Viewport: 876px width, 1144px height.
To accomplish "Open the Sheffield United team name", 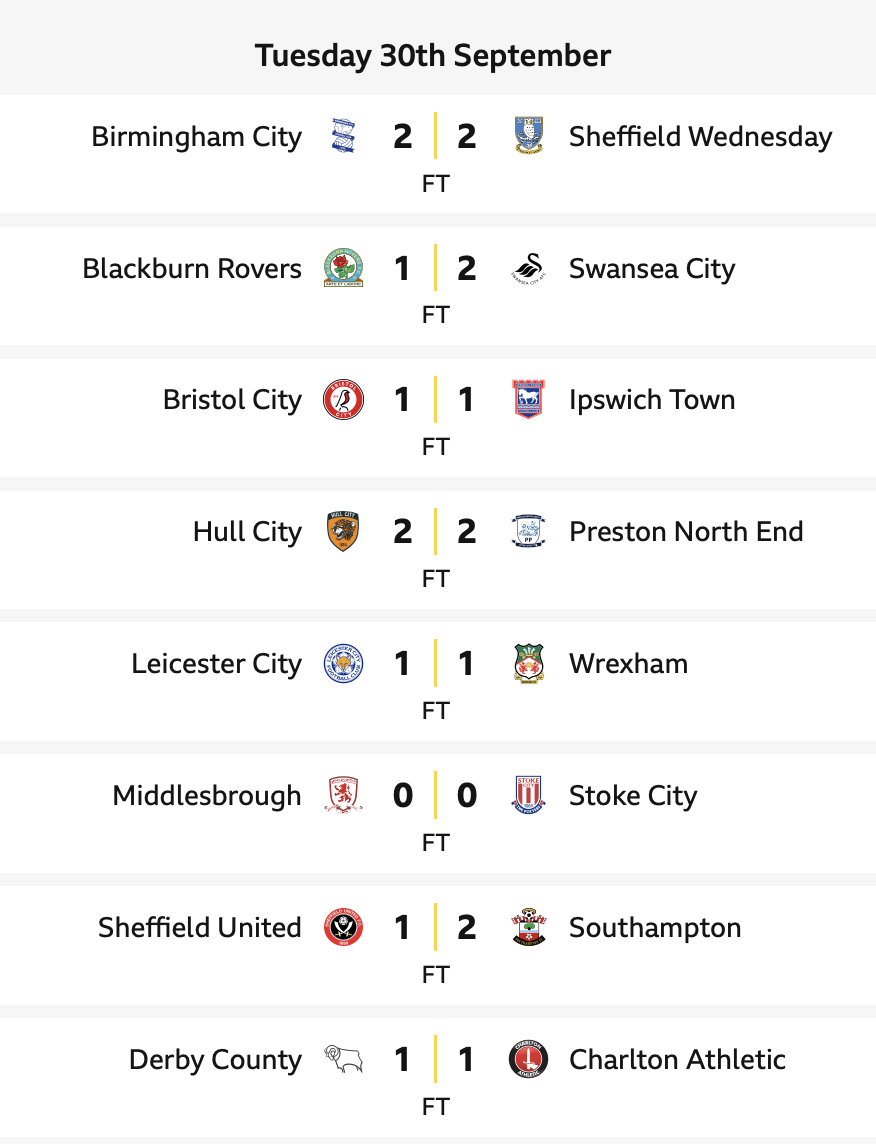I will 199,928.
